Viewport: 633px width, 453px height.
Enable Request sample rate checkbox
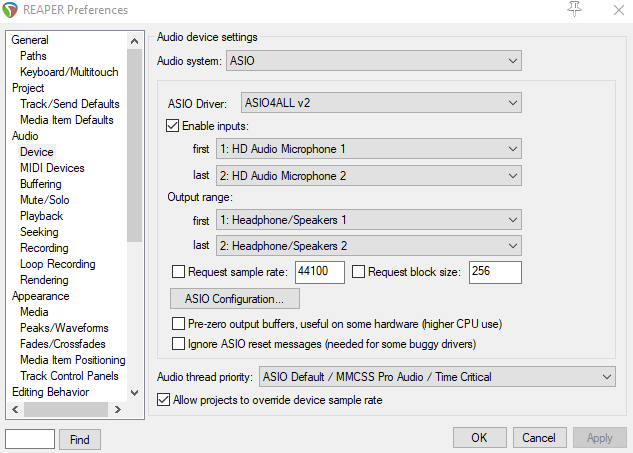point(178,272)
